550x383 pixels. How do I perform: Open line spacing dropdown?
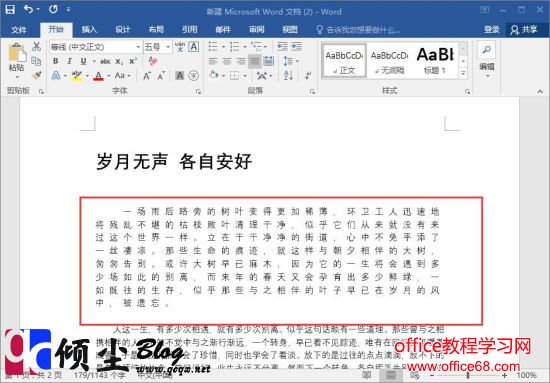point(290,61)
